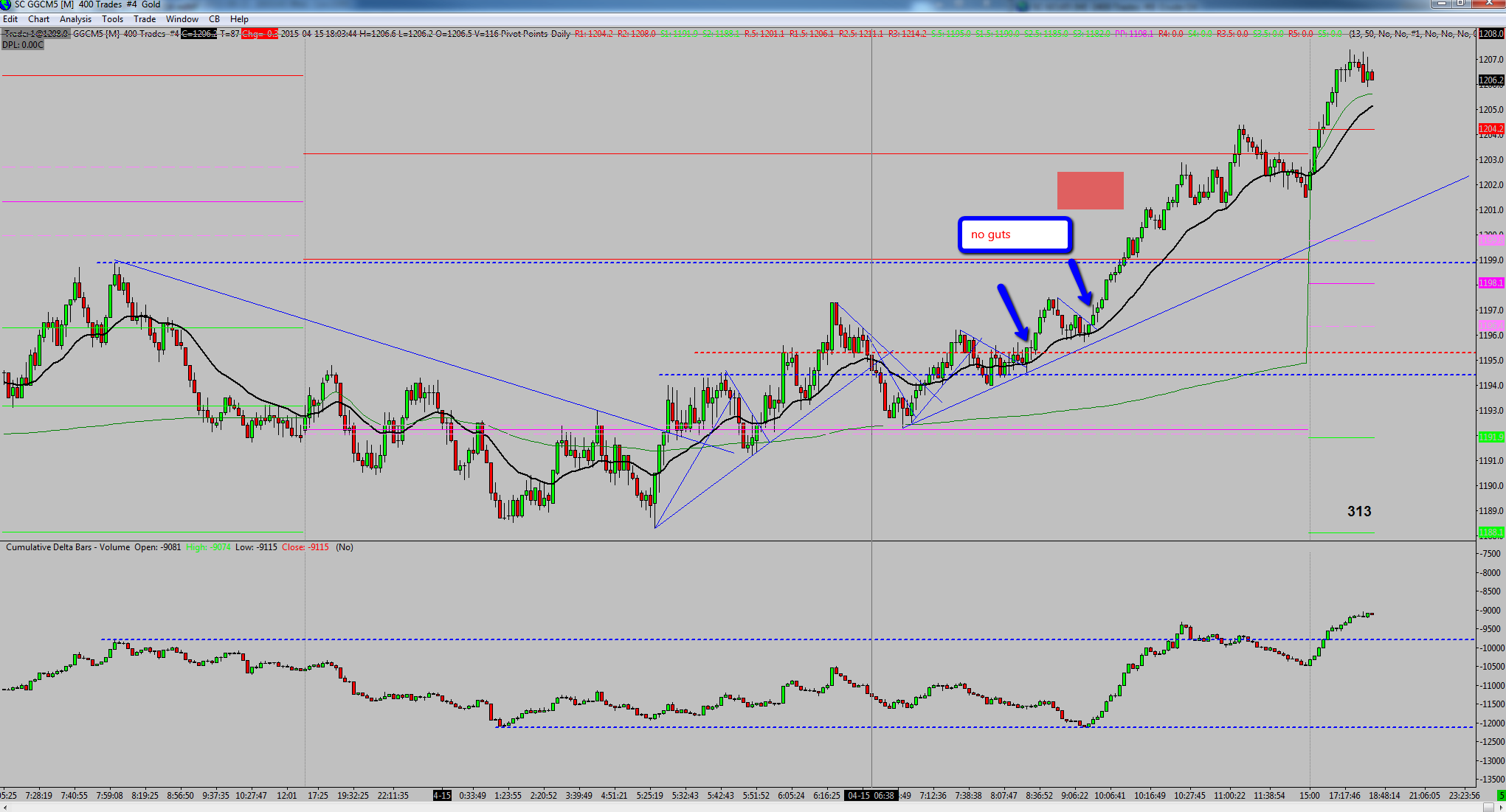Click the 1195.0 value on price scale

click(1491, 360)
